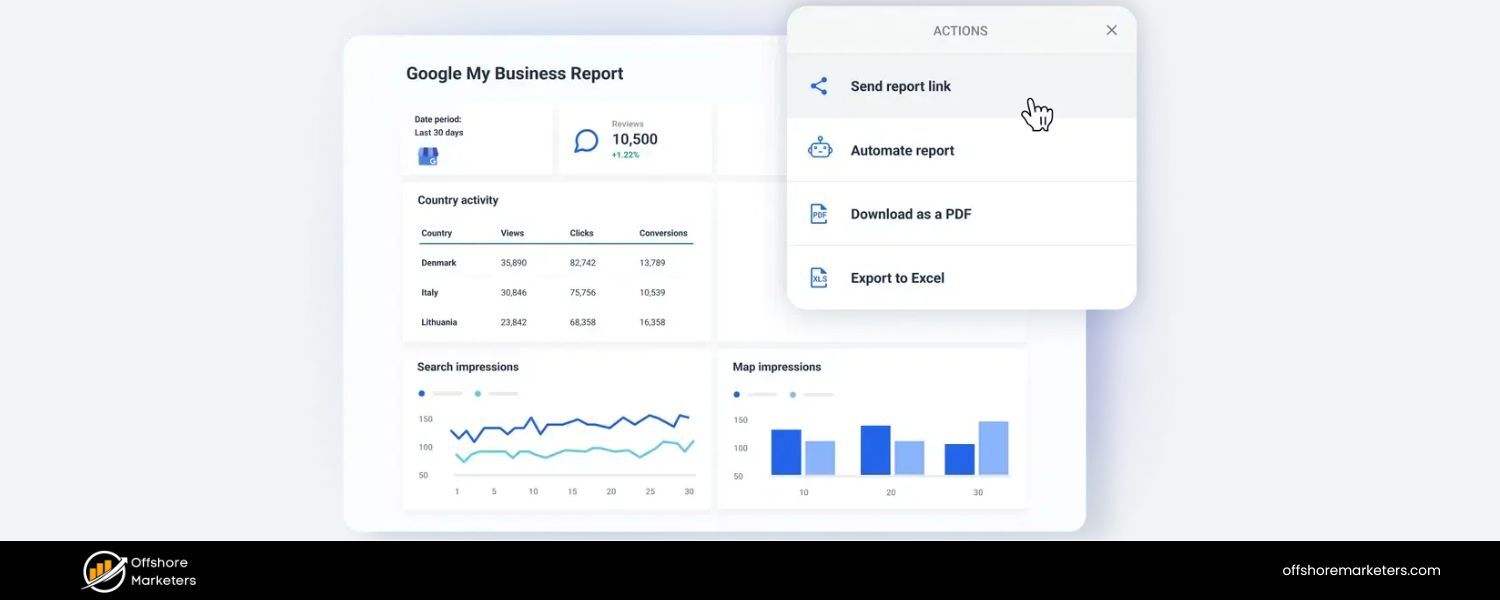Select Send report link menu entry
This screenshot has width=1500, height=600.
(x=900, y=86)
